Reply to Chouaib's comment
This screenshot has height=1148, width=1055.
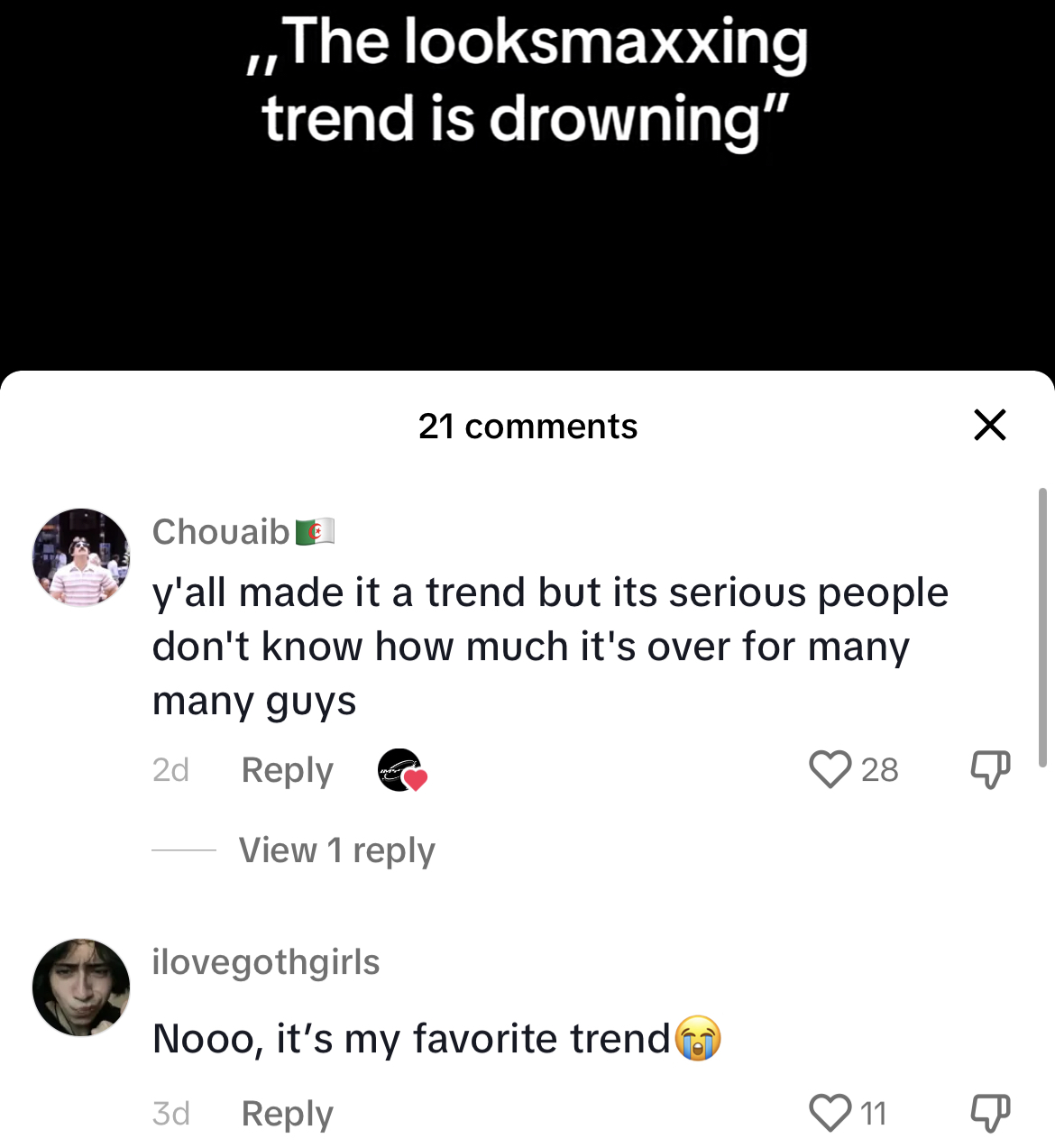click(287, 770)
